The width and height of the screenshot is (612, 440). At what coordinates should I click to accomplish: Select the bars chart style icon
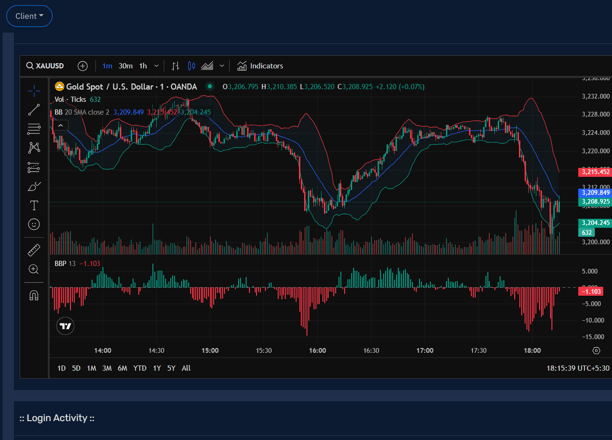tap(175, 66)
